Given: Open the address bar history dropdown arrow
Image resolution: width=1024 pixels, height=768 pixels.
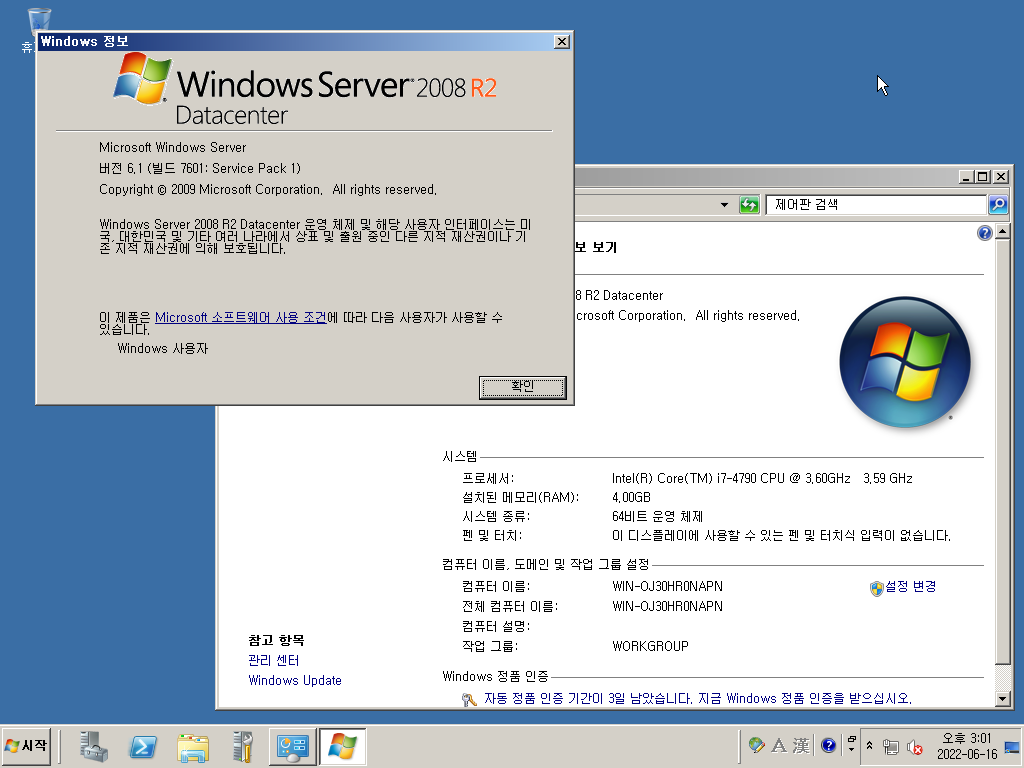Looking at the screenshot, I should tap(724, 205).
